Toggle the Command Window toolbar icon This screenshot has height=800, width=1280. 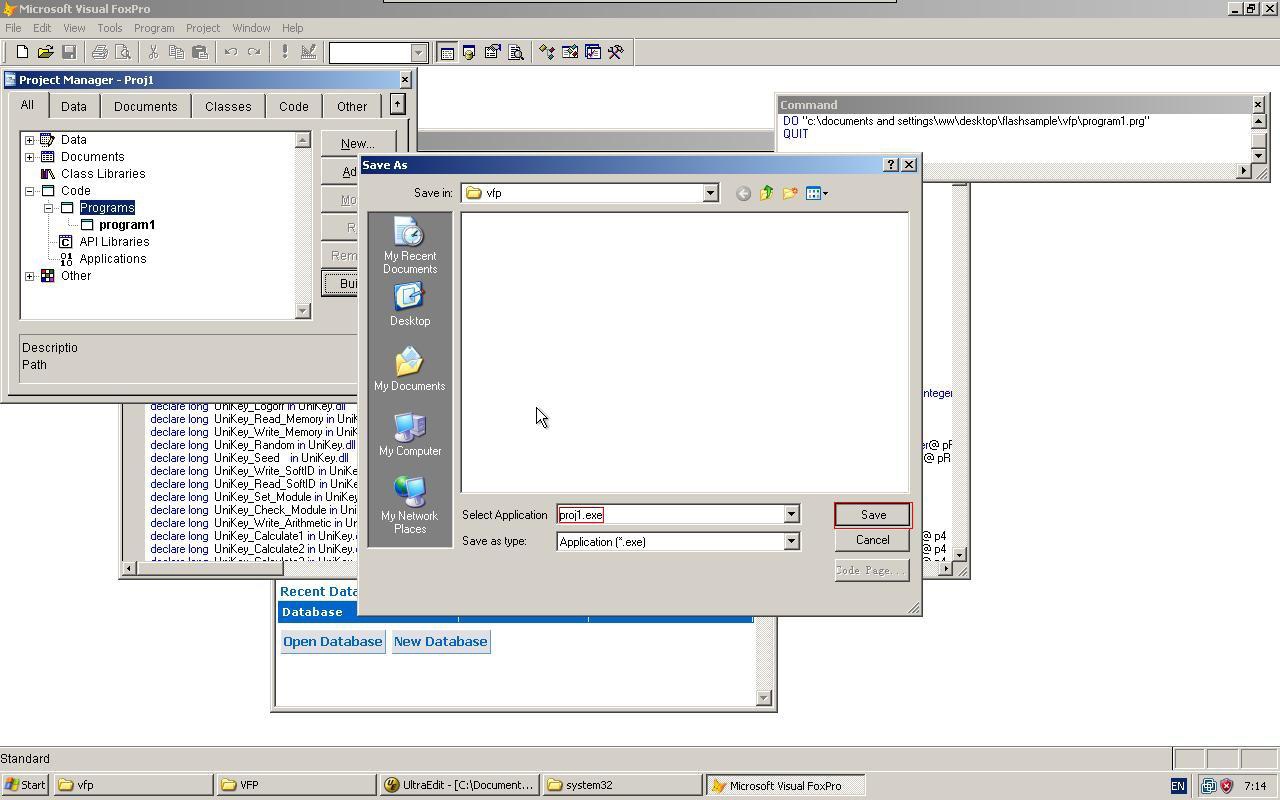click(446, 52)
